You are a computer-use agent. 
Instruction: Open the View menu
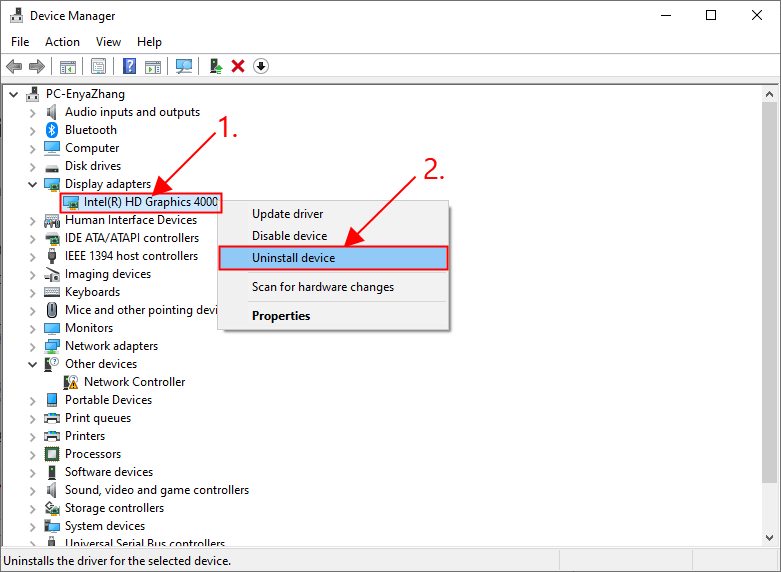click(108, 42)
